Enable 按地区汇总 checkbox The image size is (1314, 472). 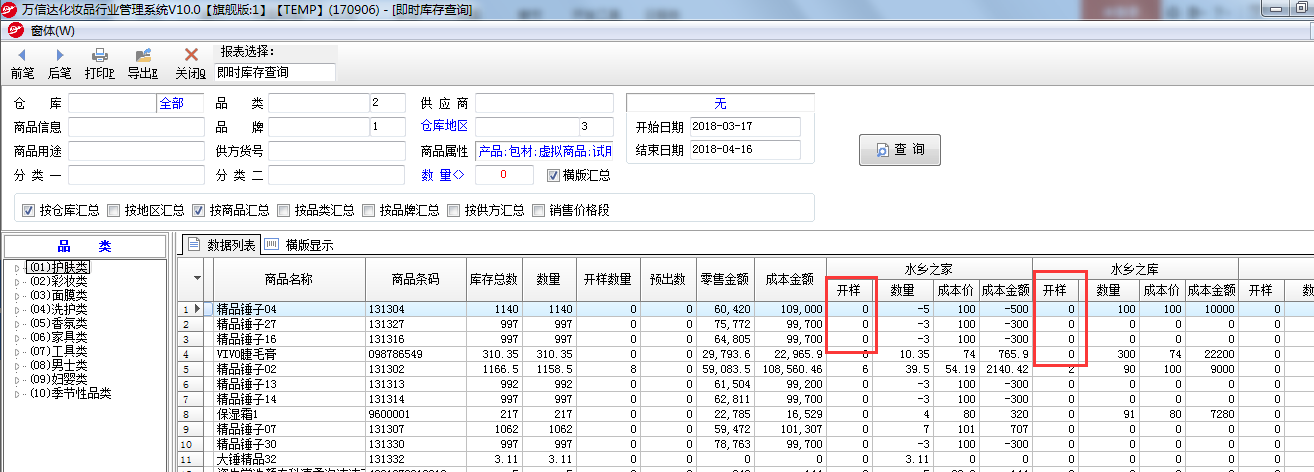coord(114,210)
